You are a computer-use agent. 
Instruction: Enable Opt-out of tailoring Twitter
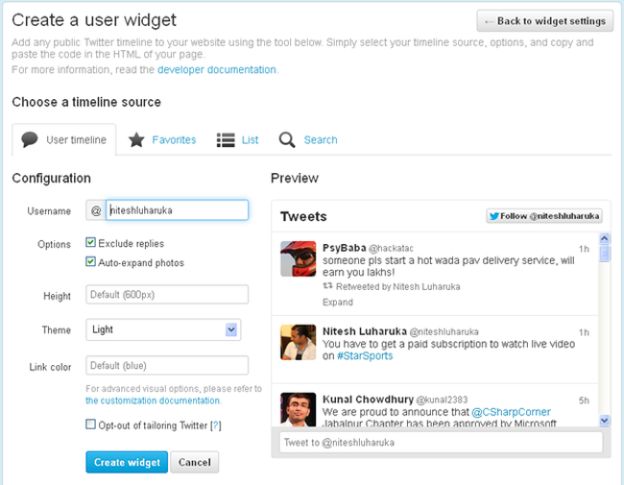point(91,424)
